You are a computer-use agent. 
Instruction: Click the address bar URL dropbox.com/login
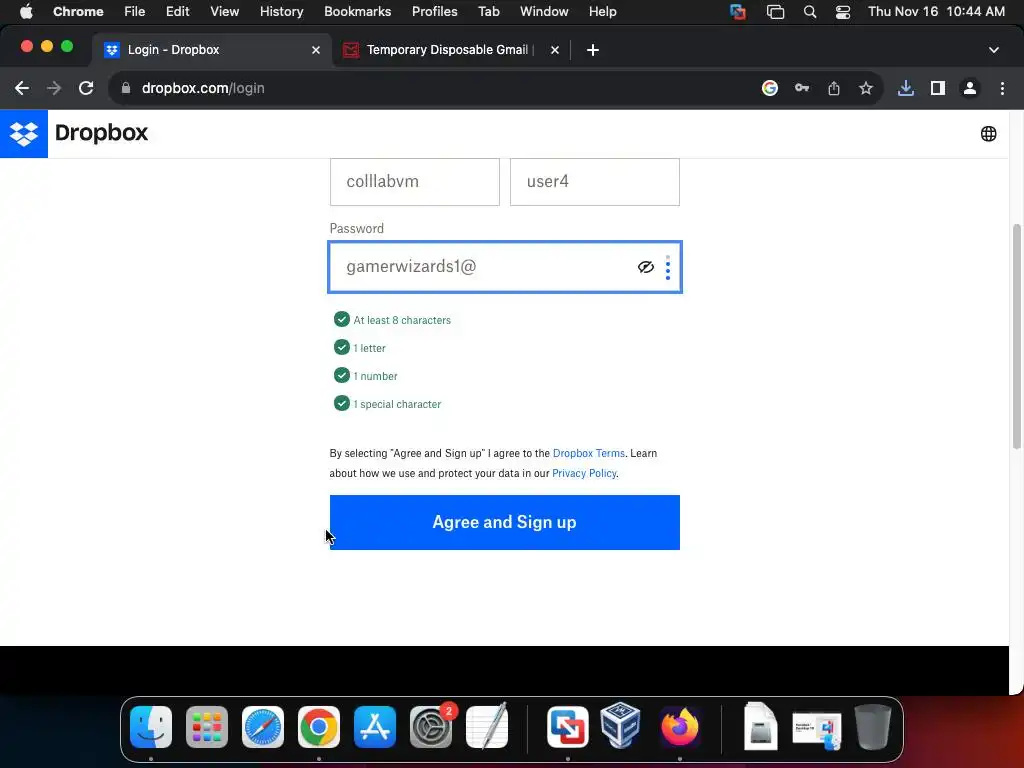coord(203,88)
